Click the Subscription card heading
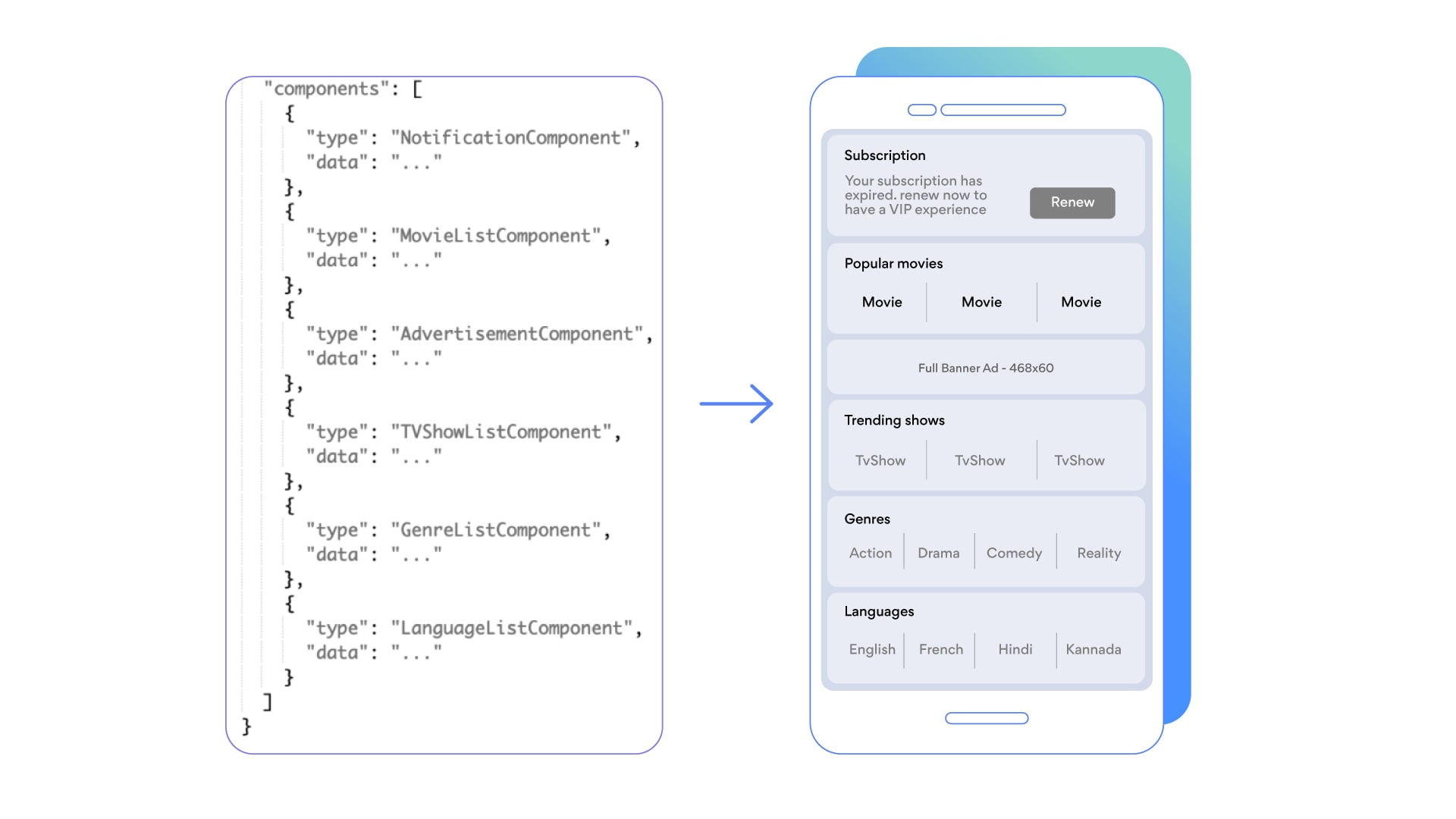The height and width of the screenshot is (819, 1456). (x=885, y=155)
